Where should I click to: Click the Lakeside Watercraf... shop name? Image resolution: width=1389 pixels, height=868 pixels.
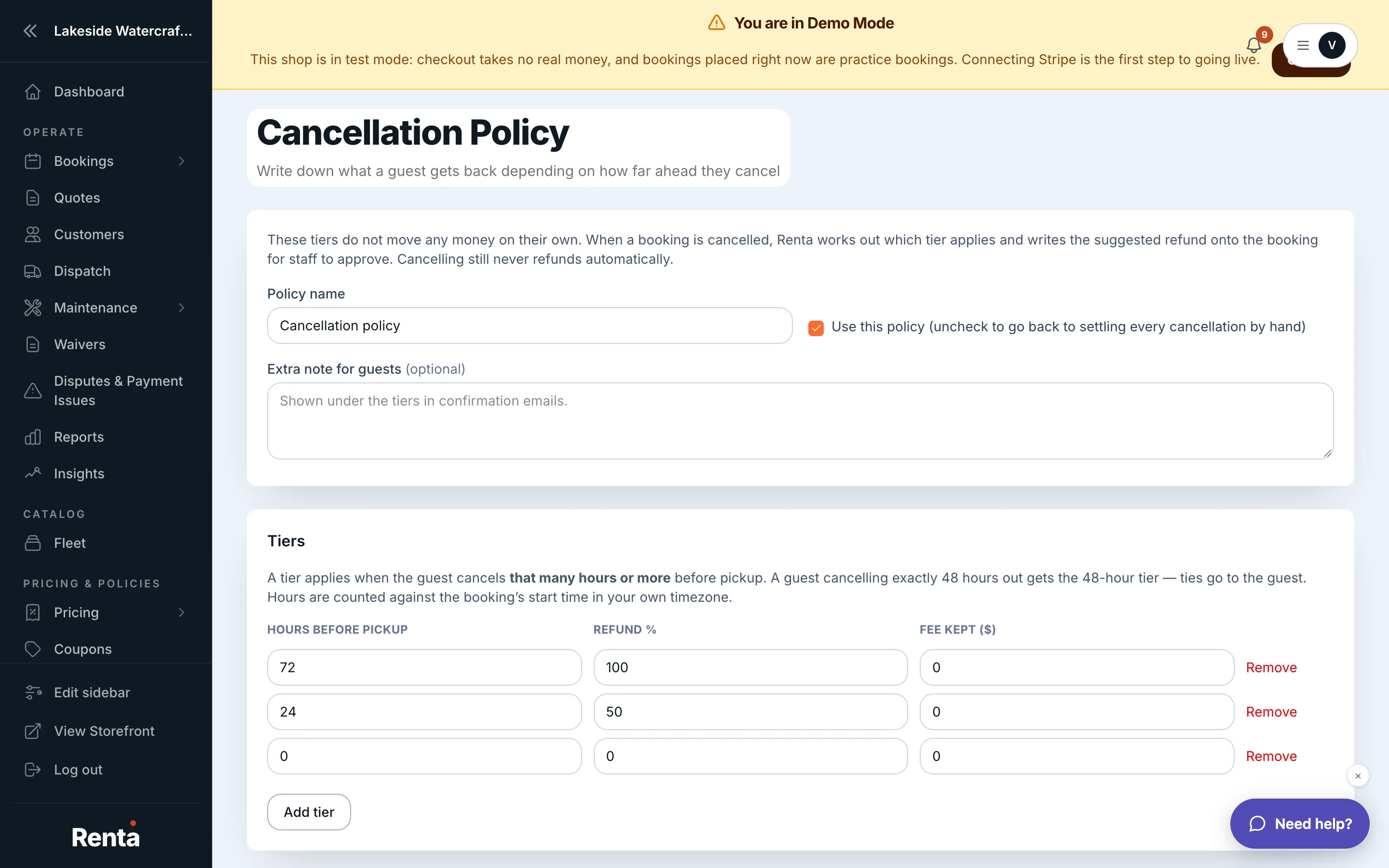click(x=123, y=31)
